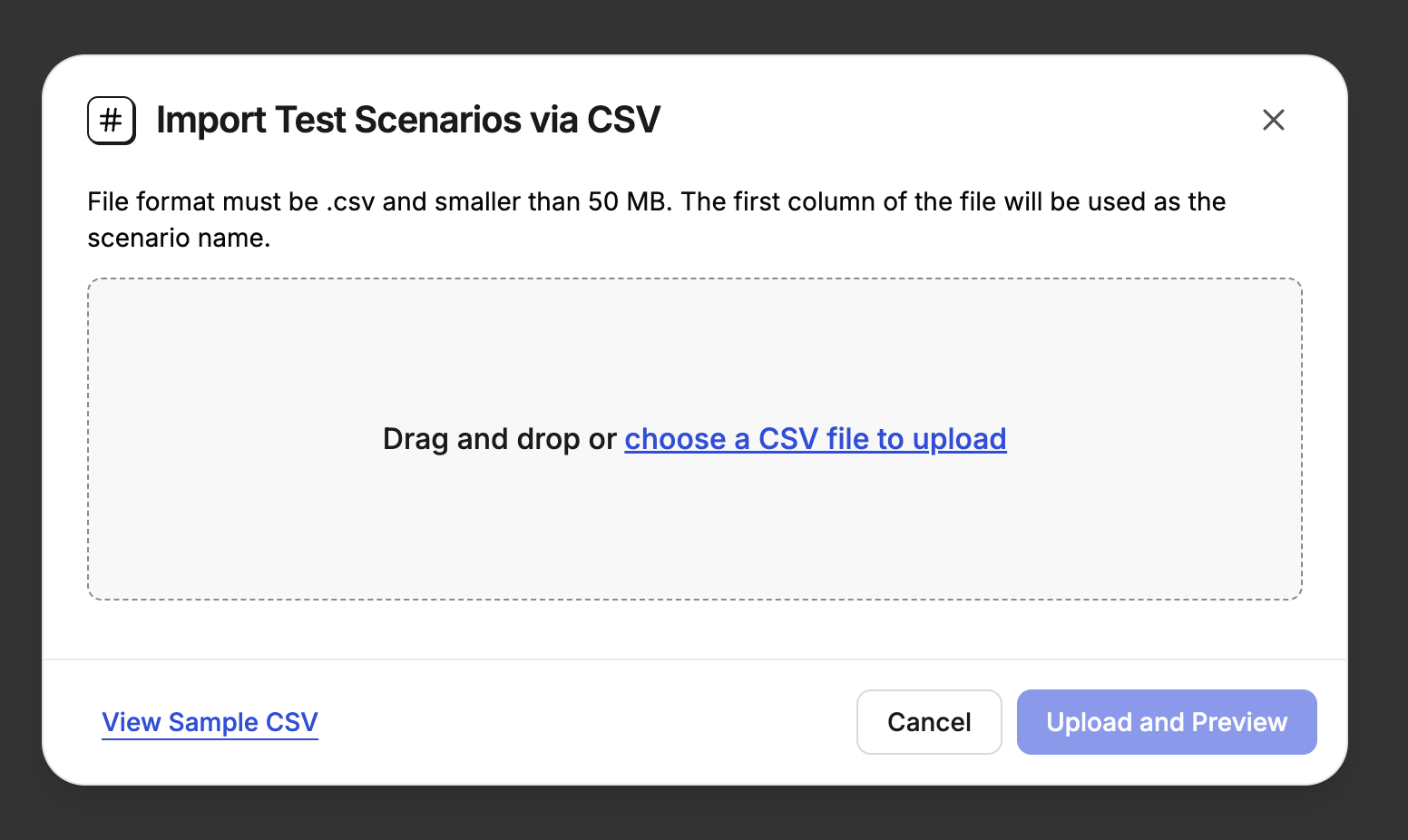
Task: Click the hash symbol icon beside the title
Action: [x=112, y=120]
